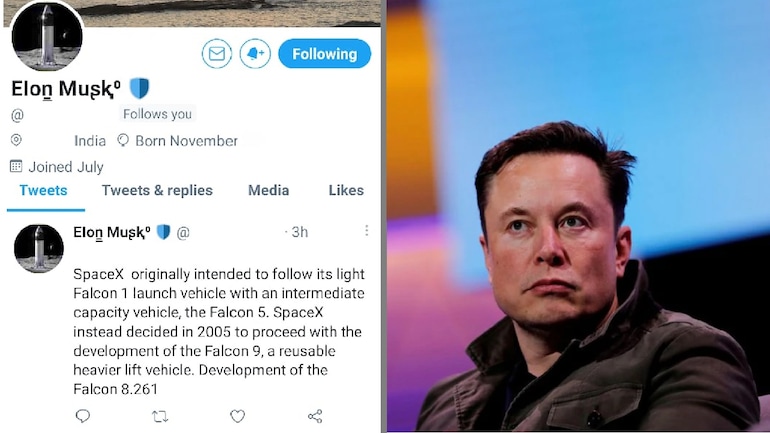Click the small avatar beside the tweet
The height and width of the screenshot is (433, 770).
point(39,248)
